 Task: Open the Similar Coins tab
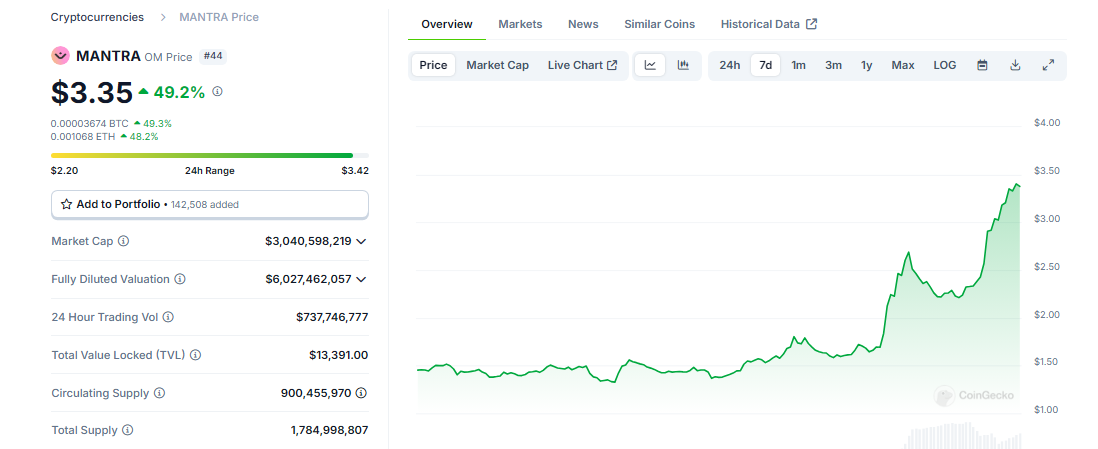(659, 24)
